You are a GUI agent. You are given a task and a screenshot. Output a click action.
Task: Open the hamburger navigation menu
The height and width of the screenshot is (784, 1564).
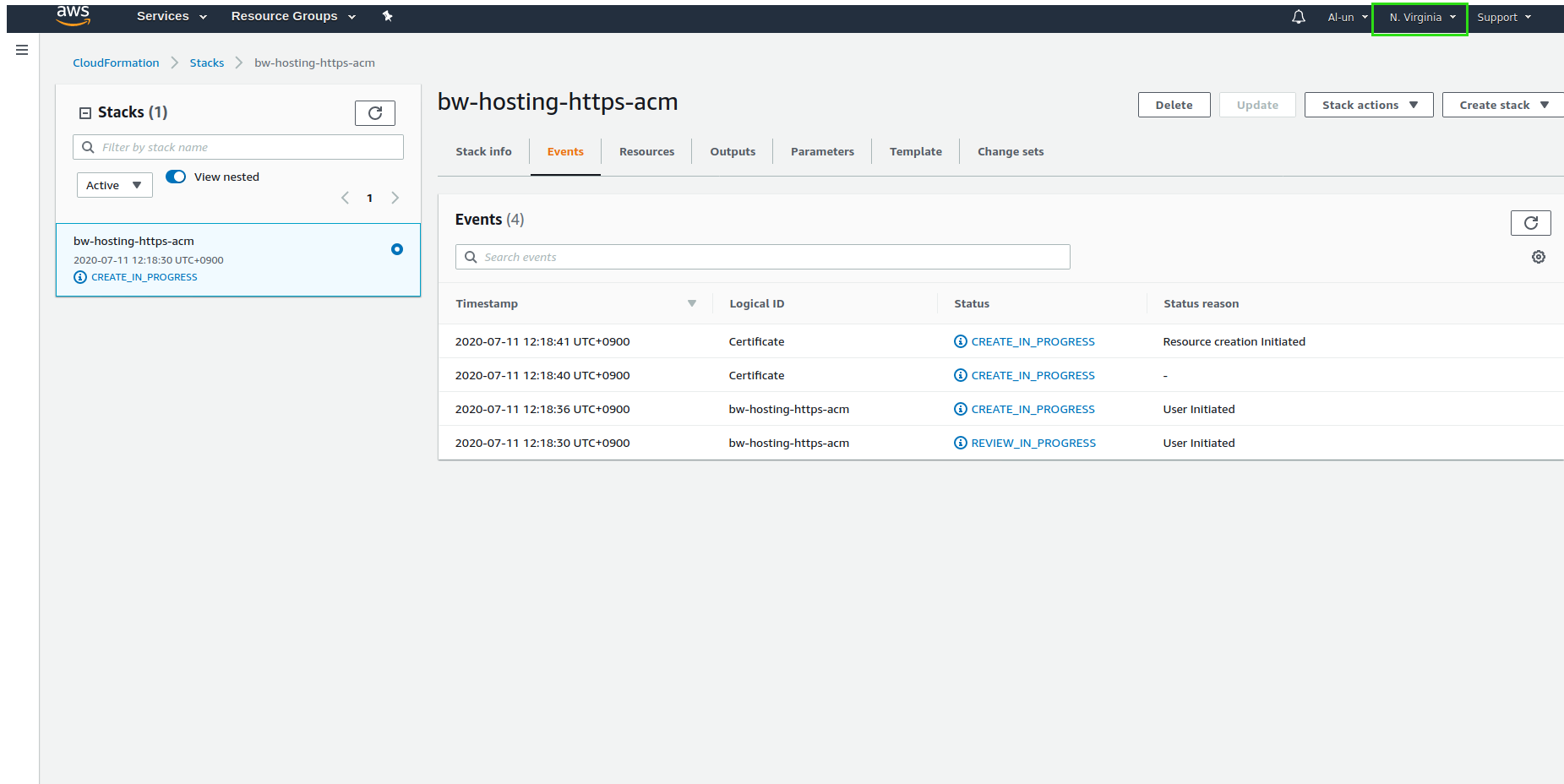(x=22, y=50)
